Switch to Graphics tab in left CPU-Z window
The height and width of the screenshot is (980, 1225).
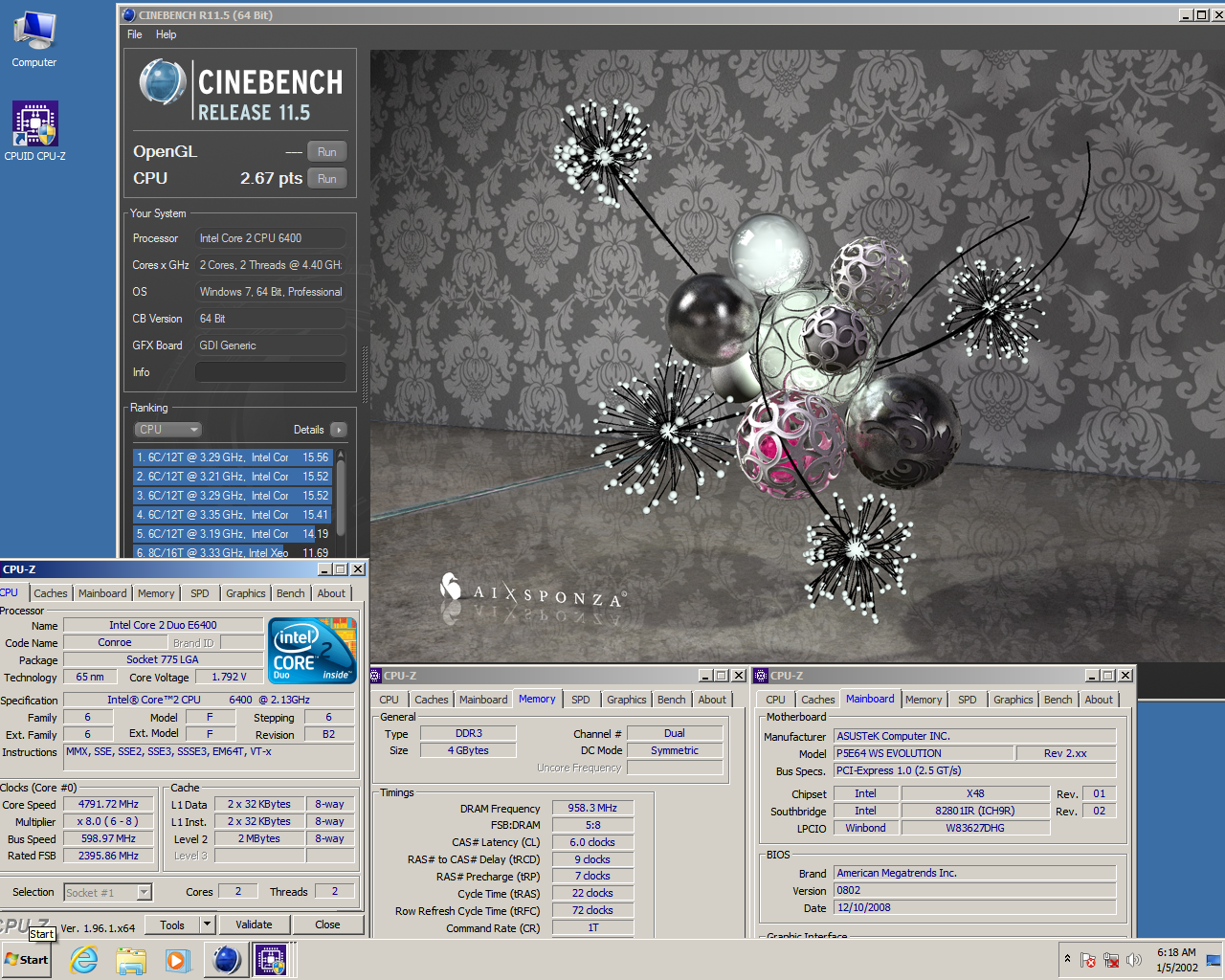(246, 593)
